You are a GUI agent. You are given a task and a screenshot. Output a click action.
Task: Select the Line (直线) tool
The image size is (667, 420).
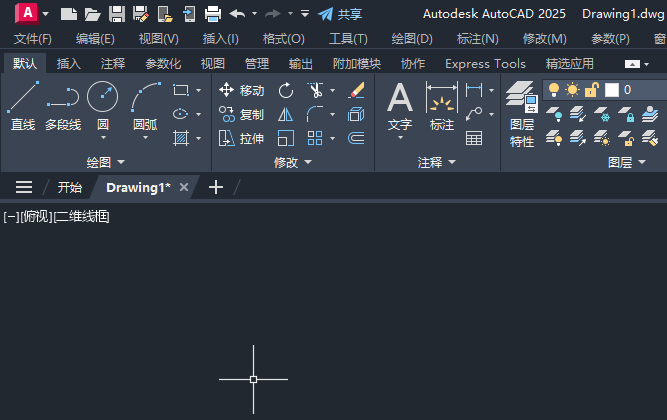point(23,106)
